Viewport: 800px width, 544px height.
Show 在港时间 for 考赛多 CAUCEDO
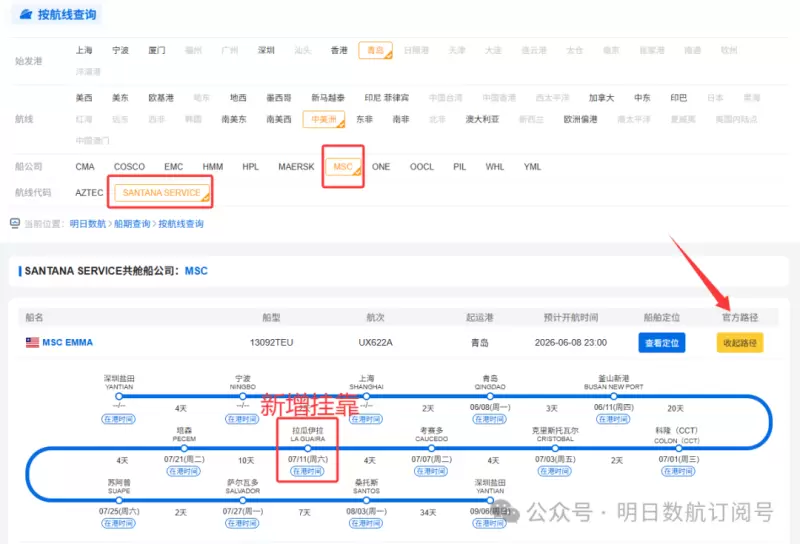431,471
